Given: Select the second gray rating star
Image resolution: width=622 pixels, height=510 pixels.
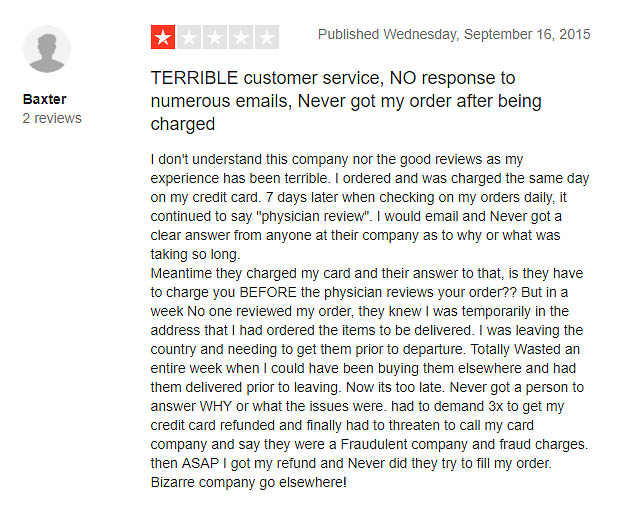Looking at the screenshot, I should point(189,37).
